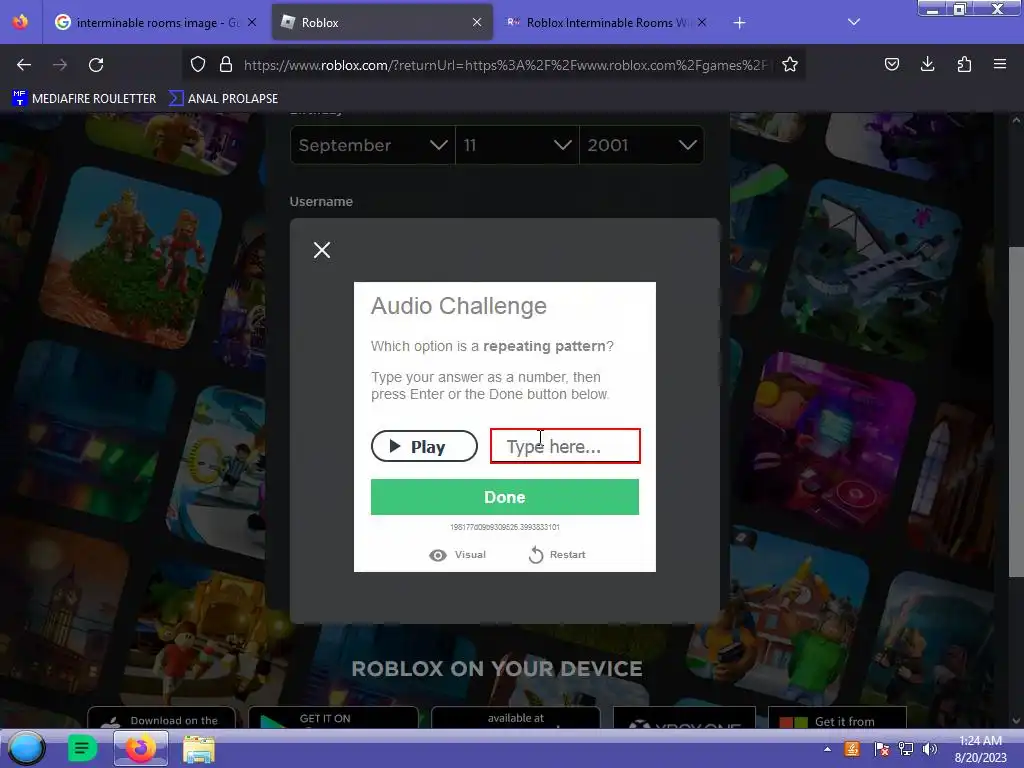Click the available at Amazon badge
The height and width of the screenshot is (768, 1024).
(x=516, y=718)
